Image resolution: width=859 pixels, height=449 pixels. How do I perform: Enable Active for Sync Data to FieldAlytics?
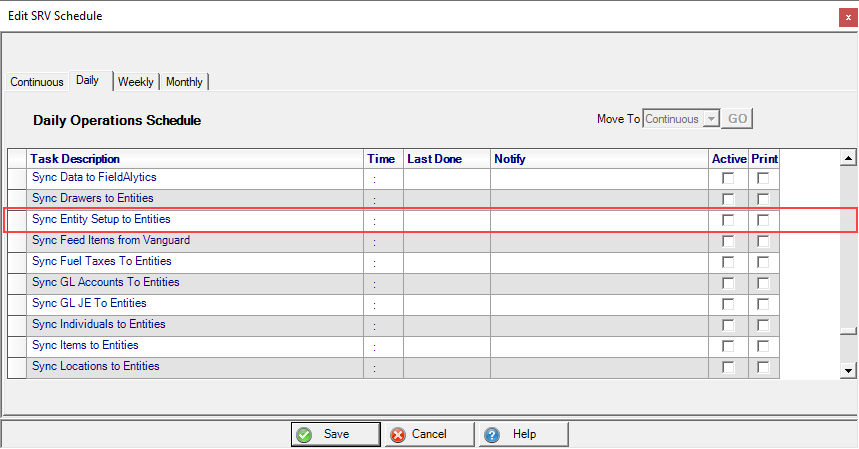[x=728, y=178]
